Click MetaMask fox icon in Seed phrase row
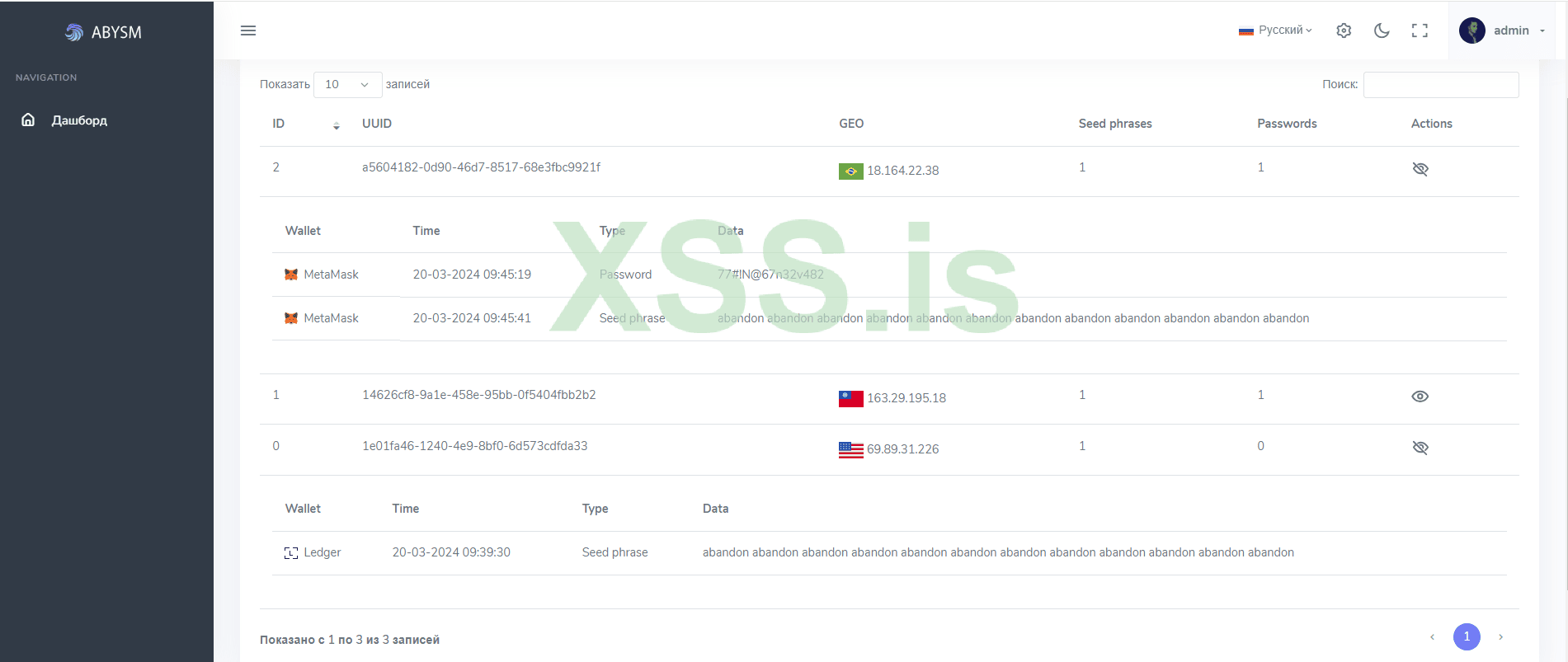1568x662 pixels. click(291, 318)
